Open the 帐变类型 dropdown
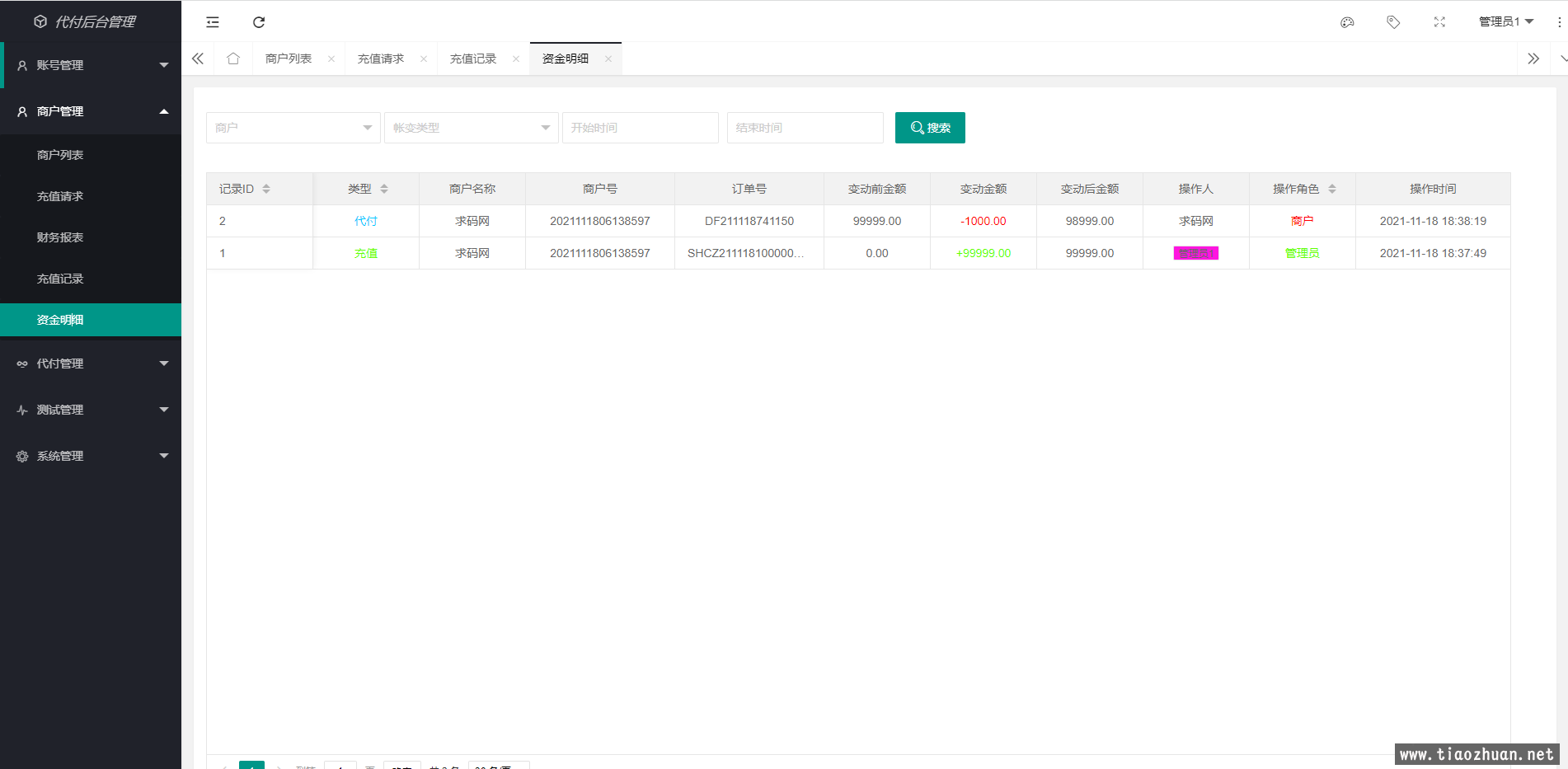 [471, 128]
